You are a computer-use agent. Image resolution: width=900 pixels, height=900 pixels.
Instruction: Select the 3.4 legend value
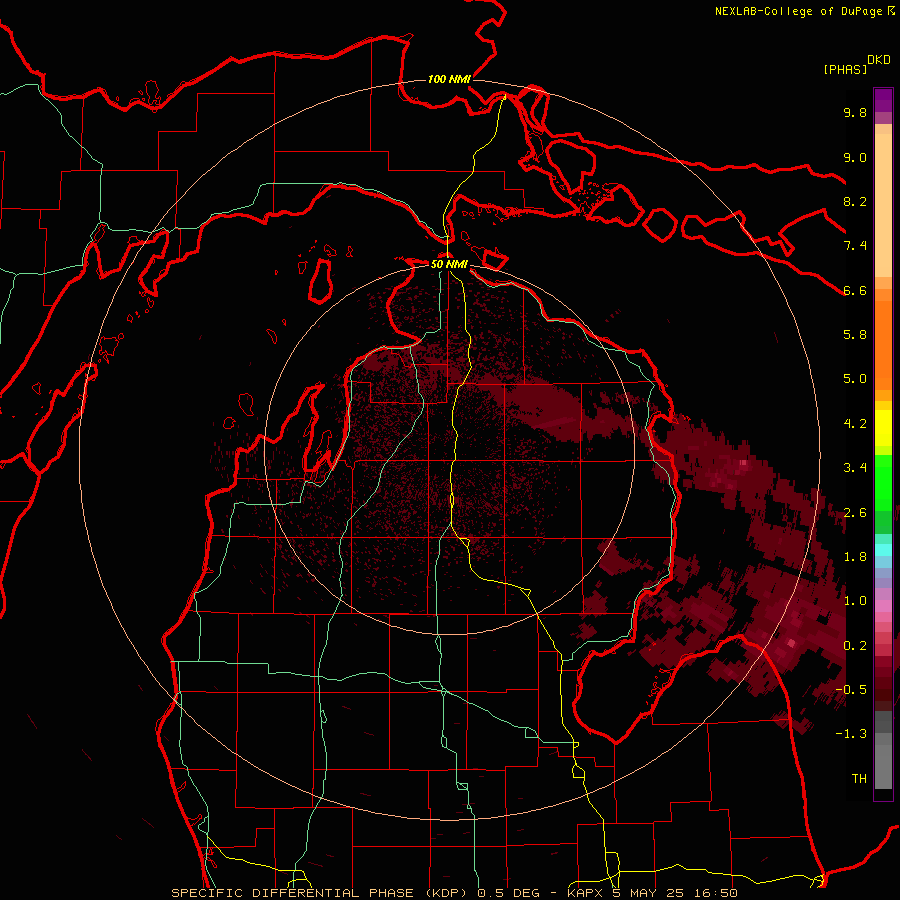tap(855, 468)
